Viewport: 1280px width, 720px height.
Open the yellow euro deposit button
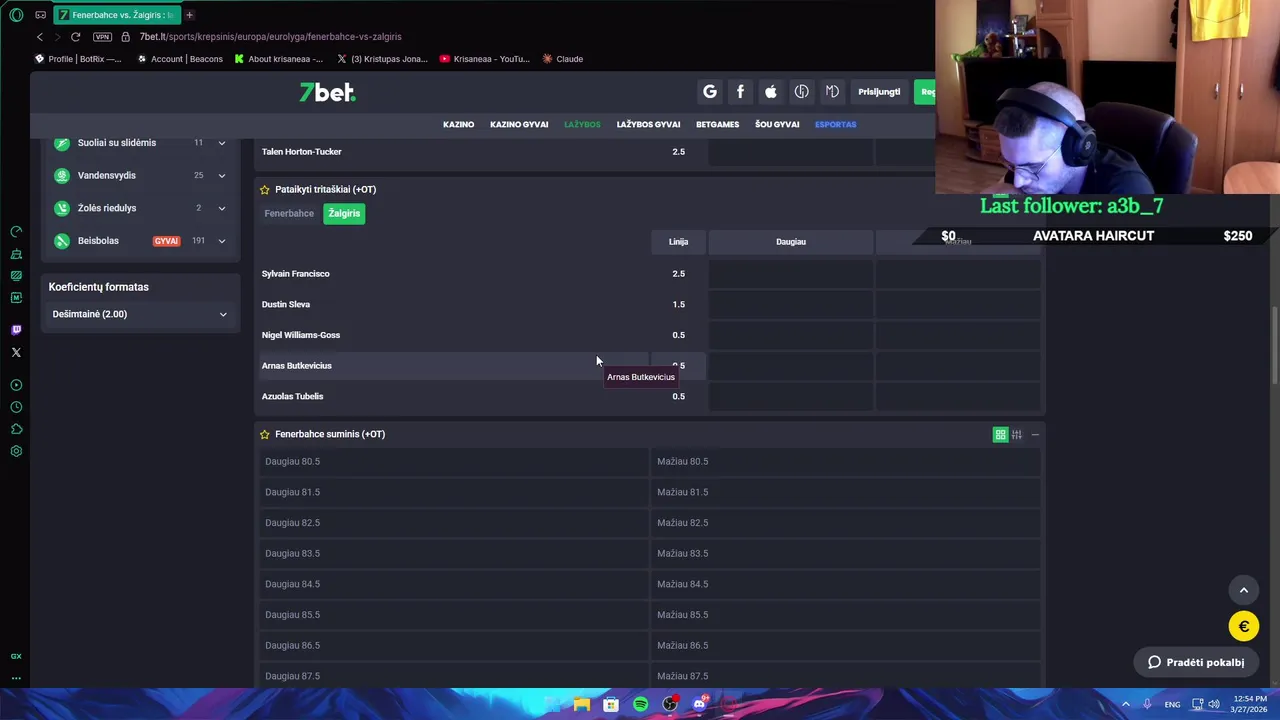click(1244, 627)
